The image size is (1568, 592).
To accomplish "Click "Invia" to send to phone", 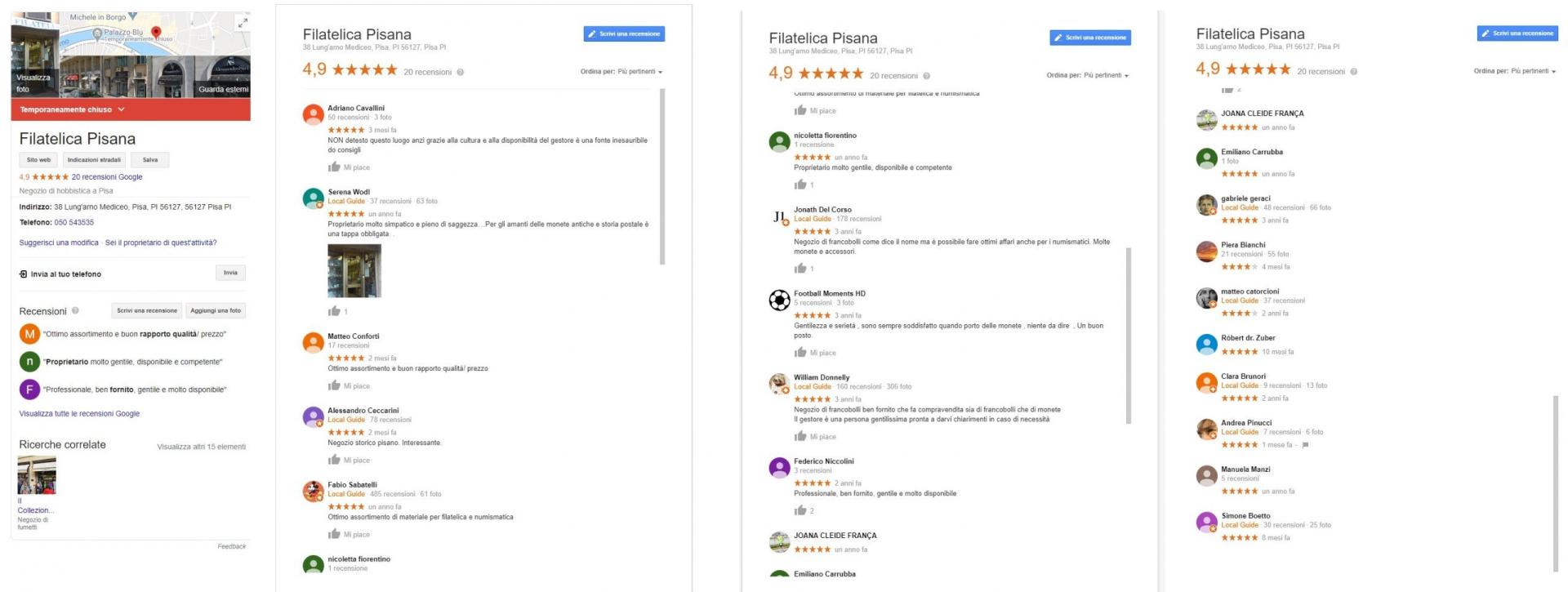I will tap(230, 273).
